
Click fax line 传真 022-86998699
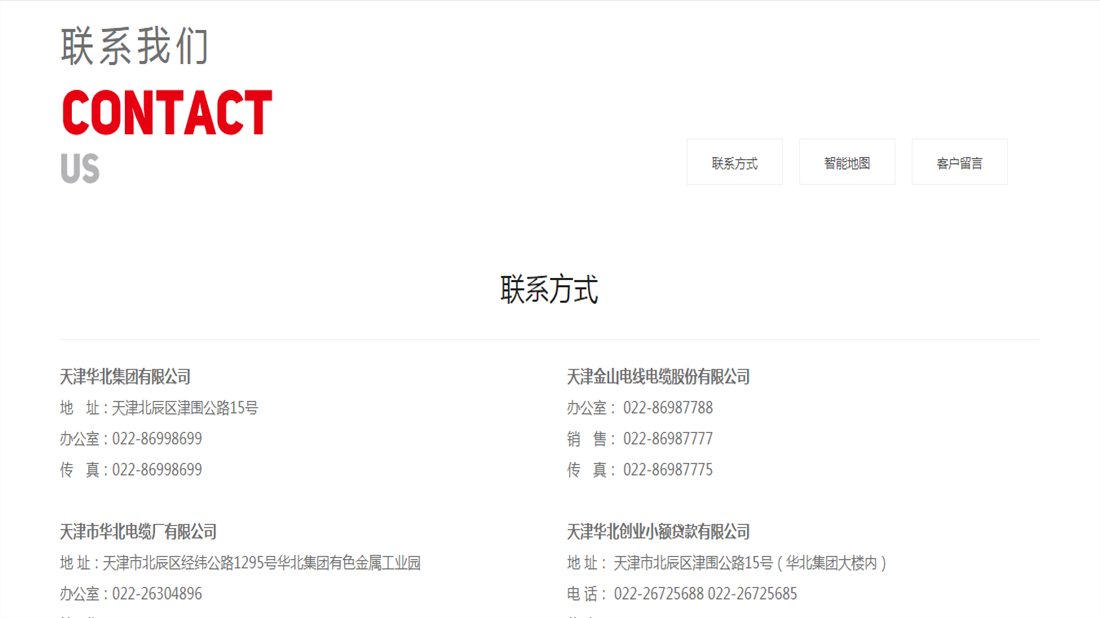[x=130, y=469]
